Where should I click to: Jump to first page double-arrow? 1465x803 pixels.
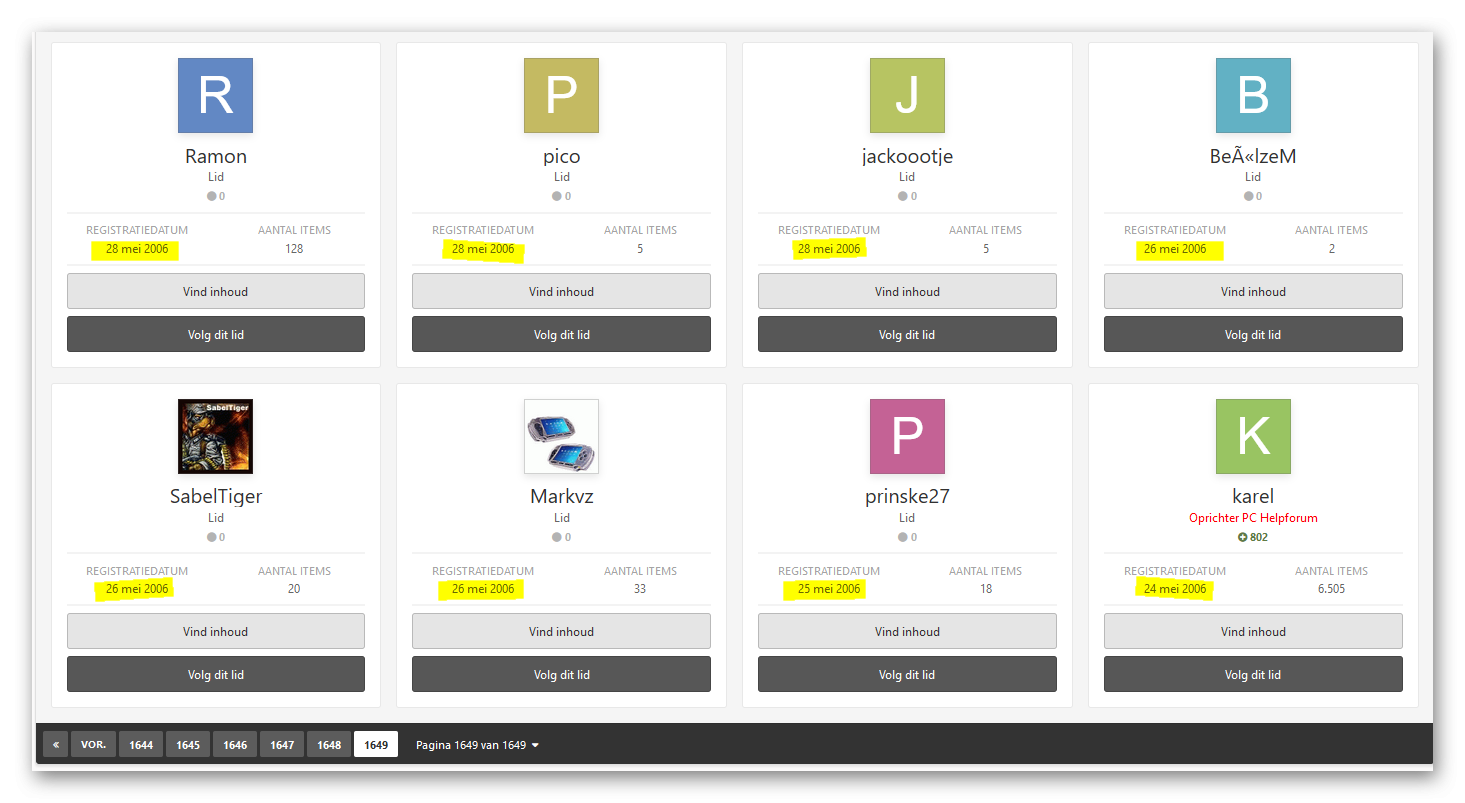55,744
